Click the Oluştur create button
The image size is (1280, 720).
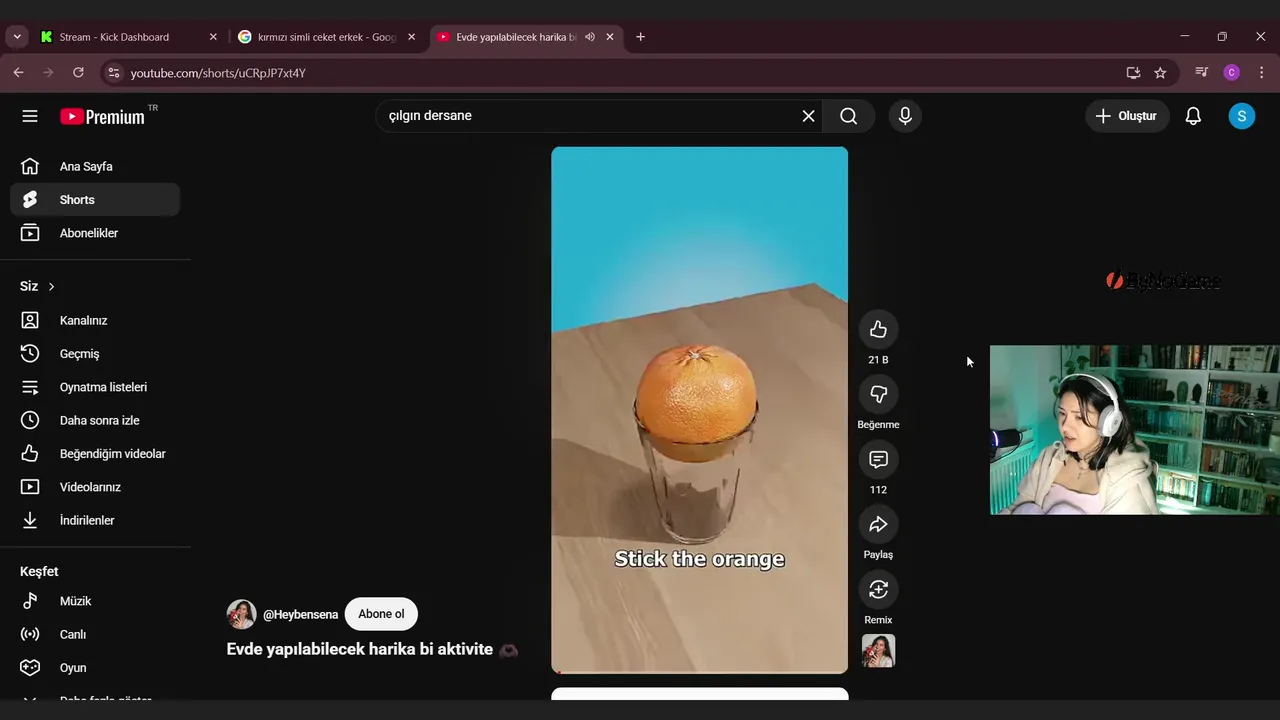pos(1126,116)
